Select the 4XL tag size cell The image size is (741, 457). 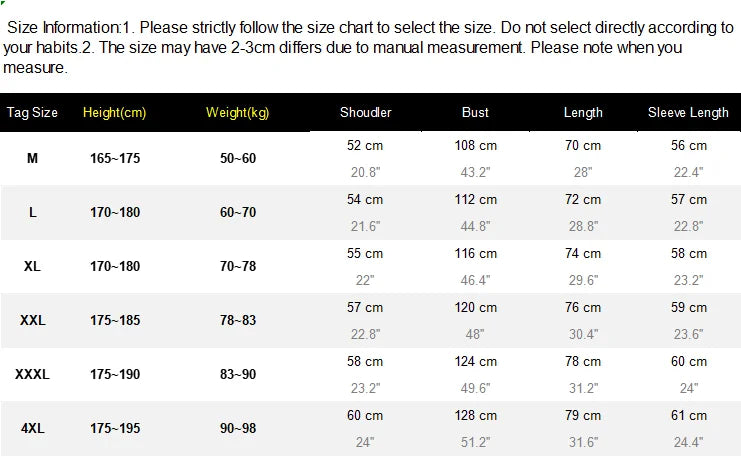[x=32, y=429]
